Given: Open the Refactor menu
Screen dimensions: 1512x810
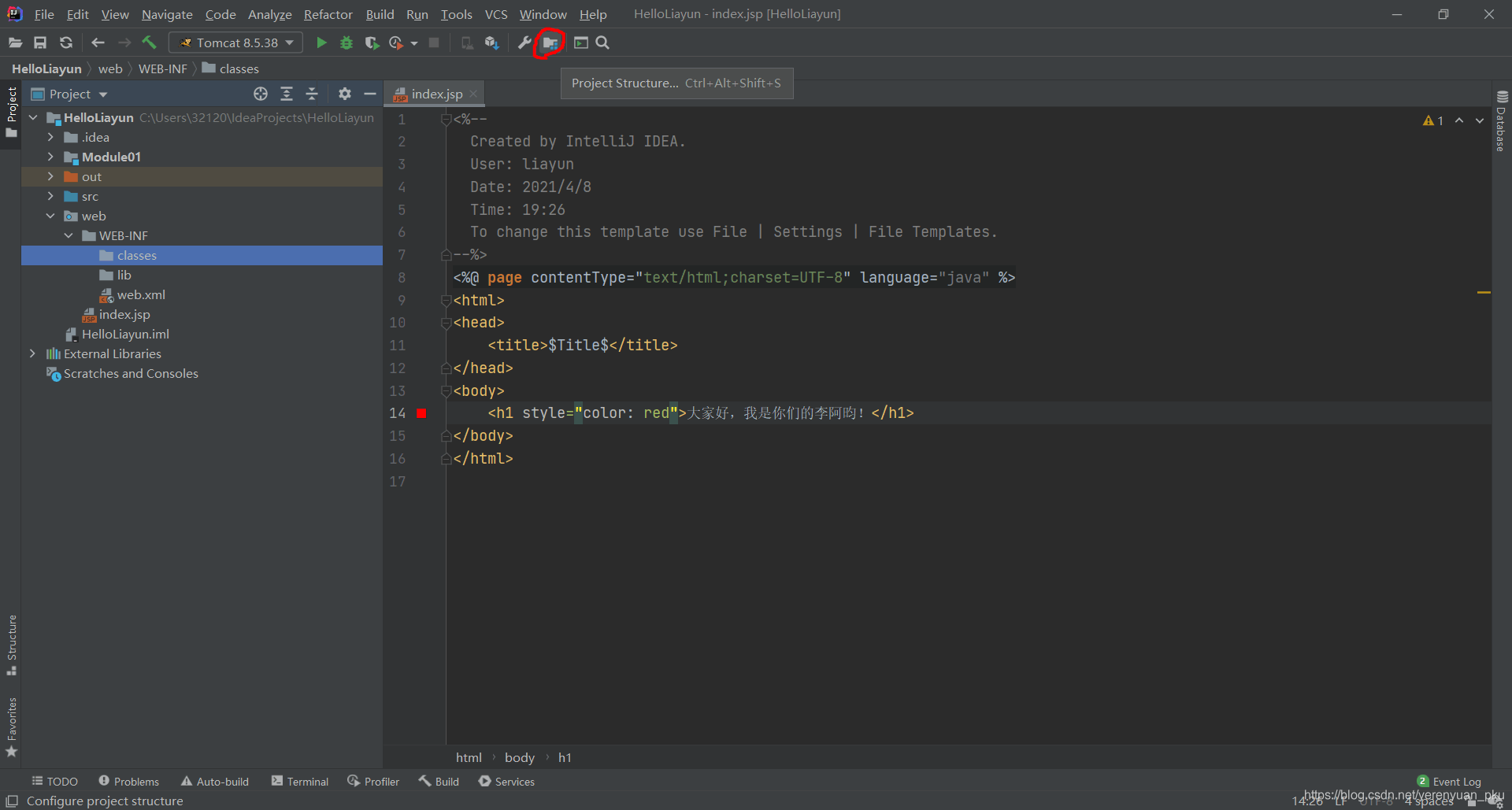Looking at the screenshot, I should point(328,14).
